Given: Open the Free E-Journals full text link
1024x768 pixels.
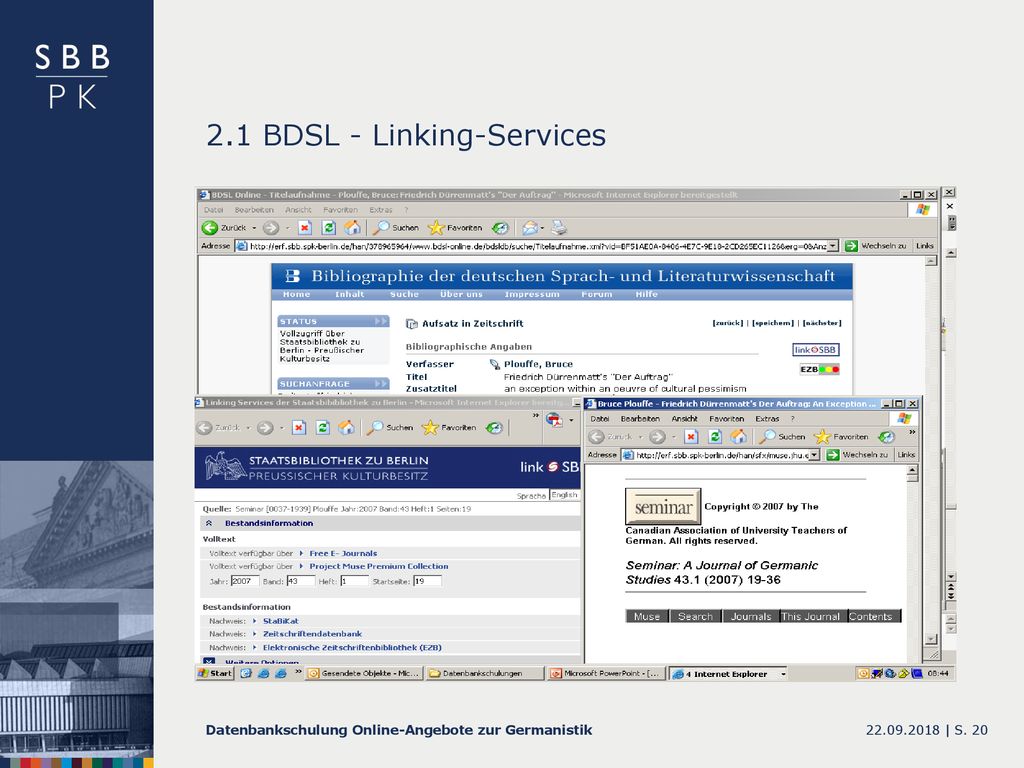Looking at the screenshot, I should click(x=343, y=553).
